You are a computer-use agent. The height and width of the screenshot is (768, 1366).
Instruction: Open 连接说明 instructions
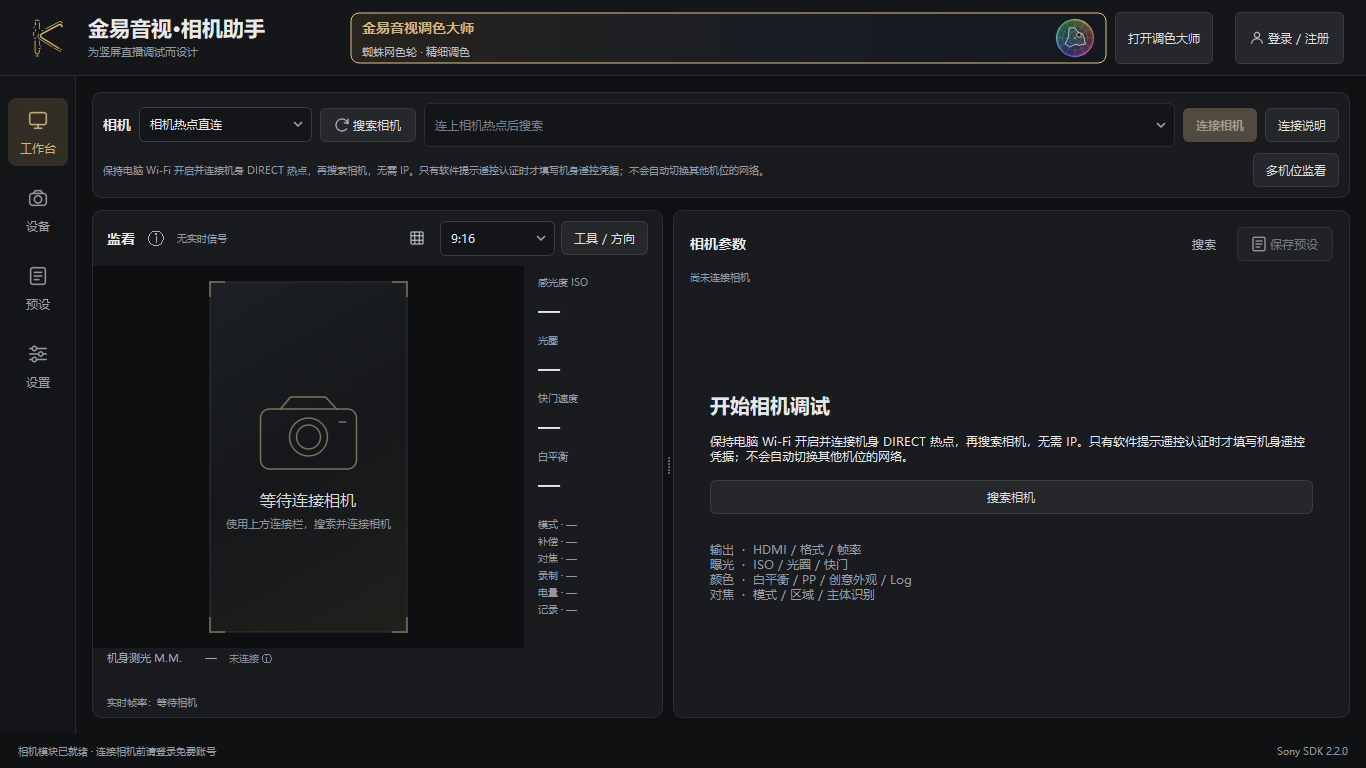1302,125
